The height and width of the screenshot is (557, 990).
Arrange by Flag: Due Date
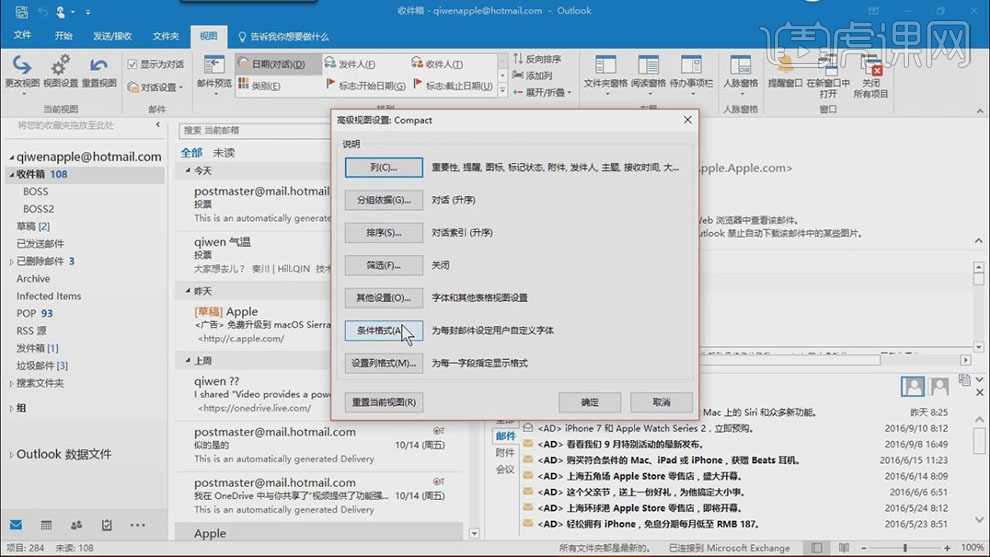[453, 85]
